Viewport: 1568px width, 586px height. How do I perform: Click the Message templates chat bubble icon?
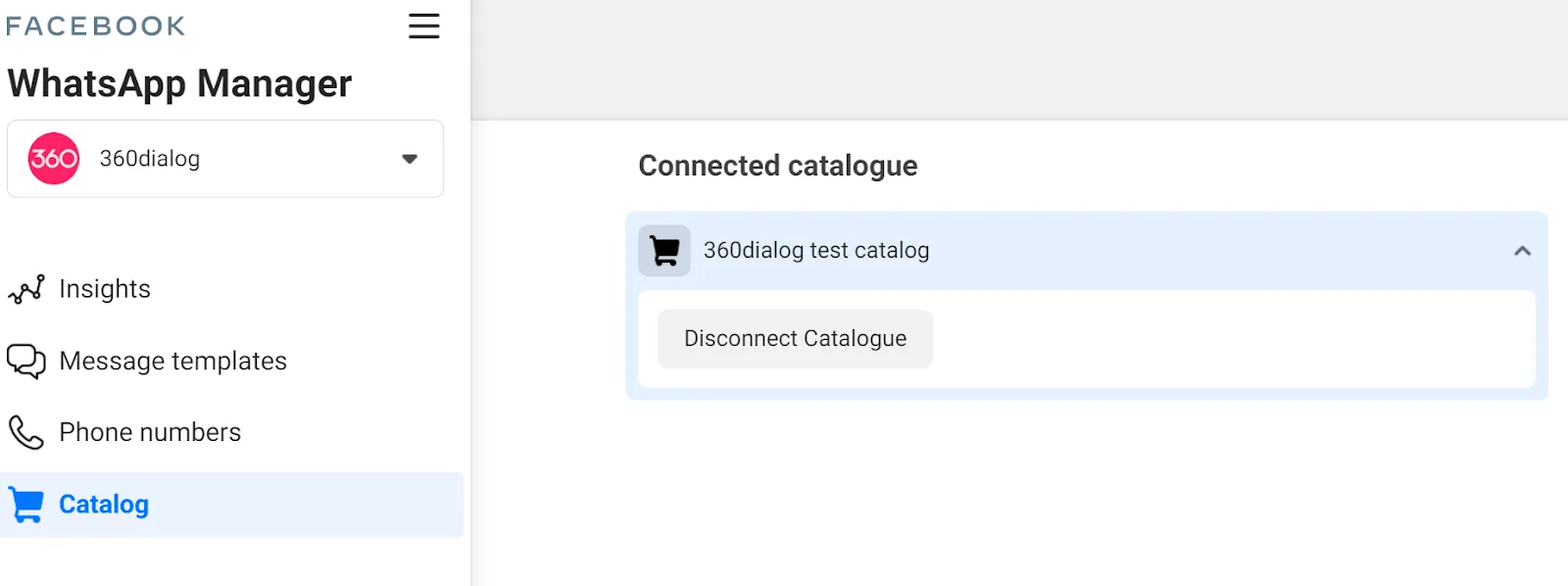pyautogui.click(x=26, y=361)
